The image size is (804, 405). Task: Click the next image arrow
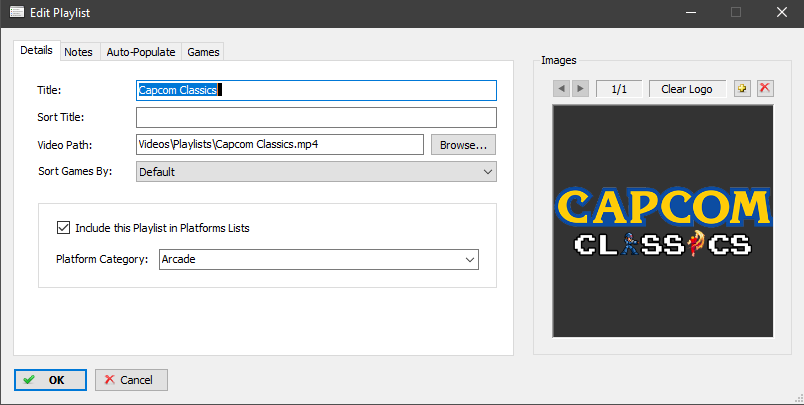580,89
